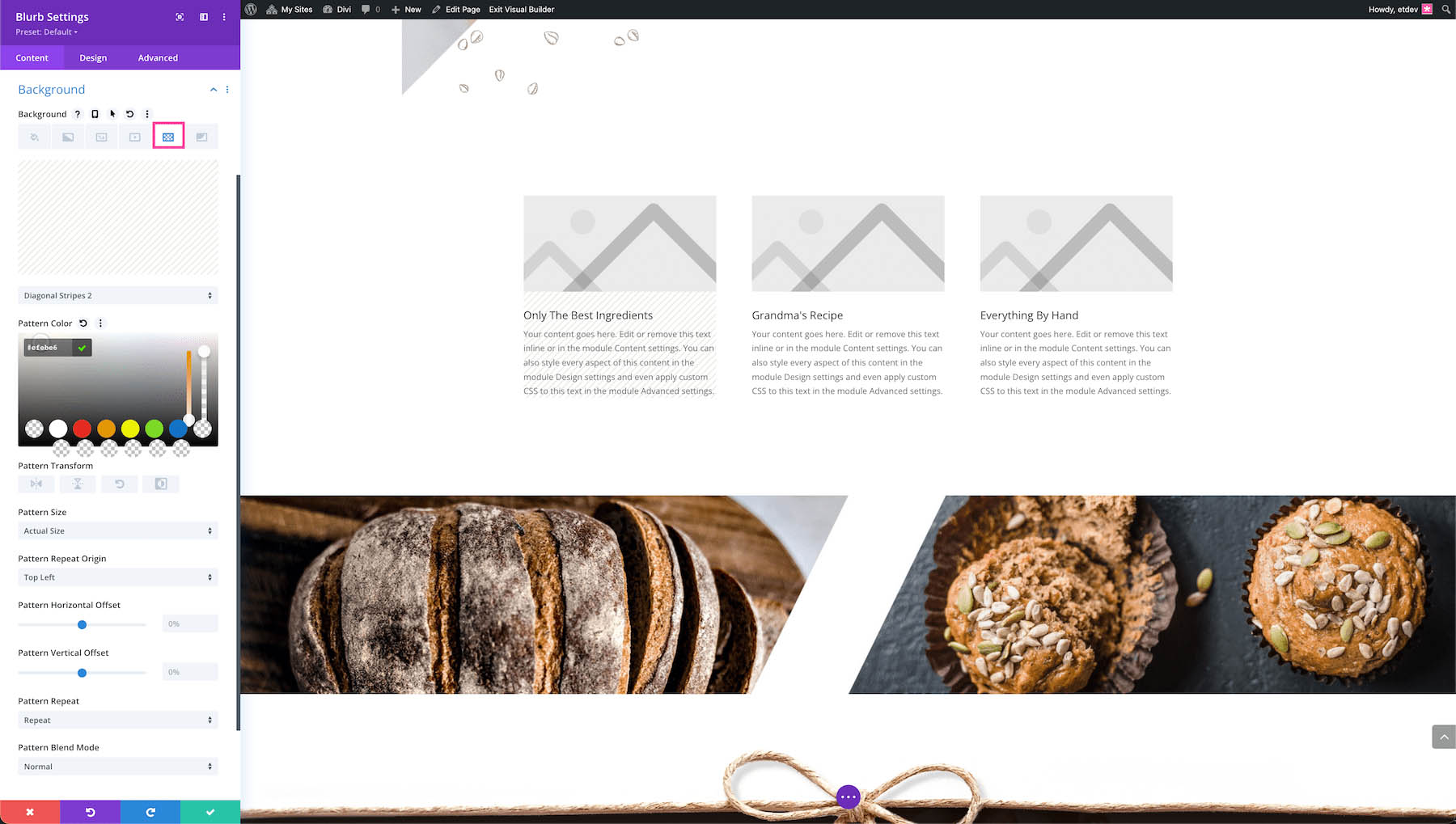Click the hex color input field #efebe6
The image size is (1456, 824).
[48, 348]
